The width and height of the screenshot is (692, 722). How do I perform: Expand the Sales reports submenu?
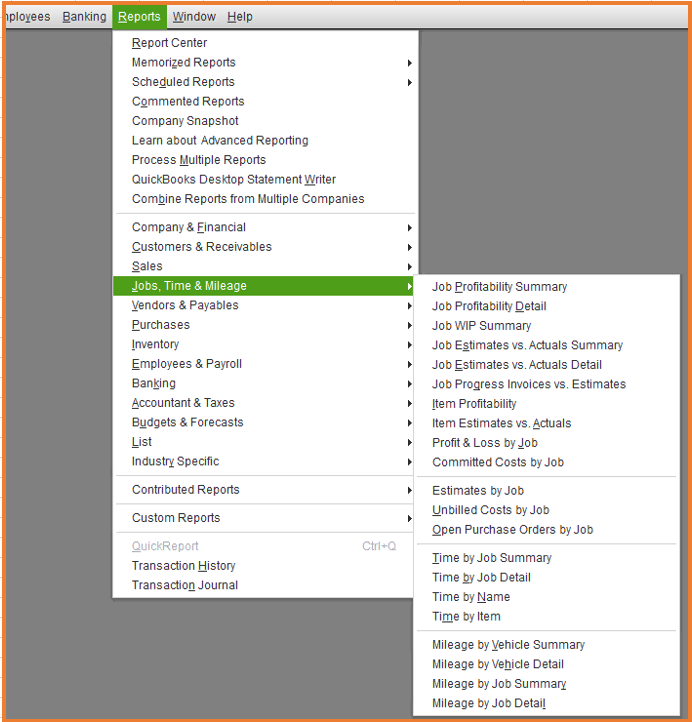point(265,266)
